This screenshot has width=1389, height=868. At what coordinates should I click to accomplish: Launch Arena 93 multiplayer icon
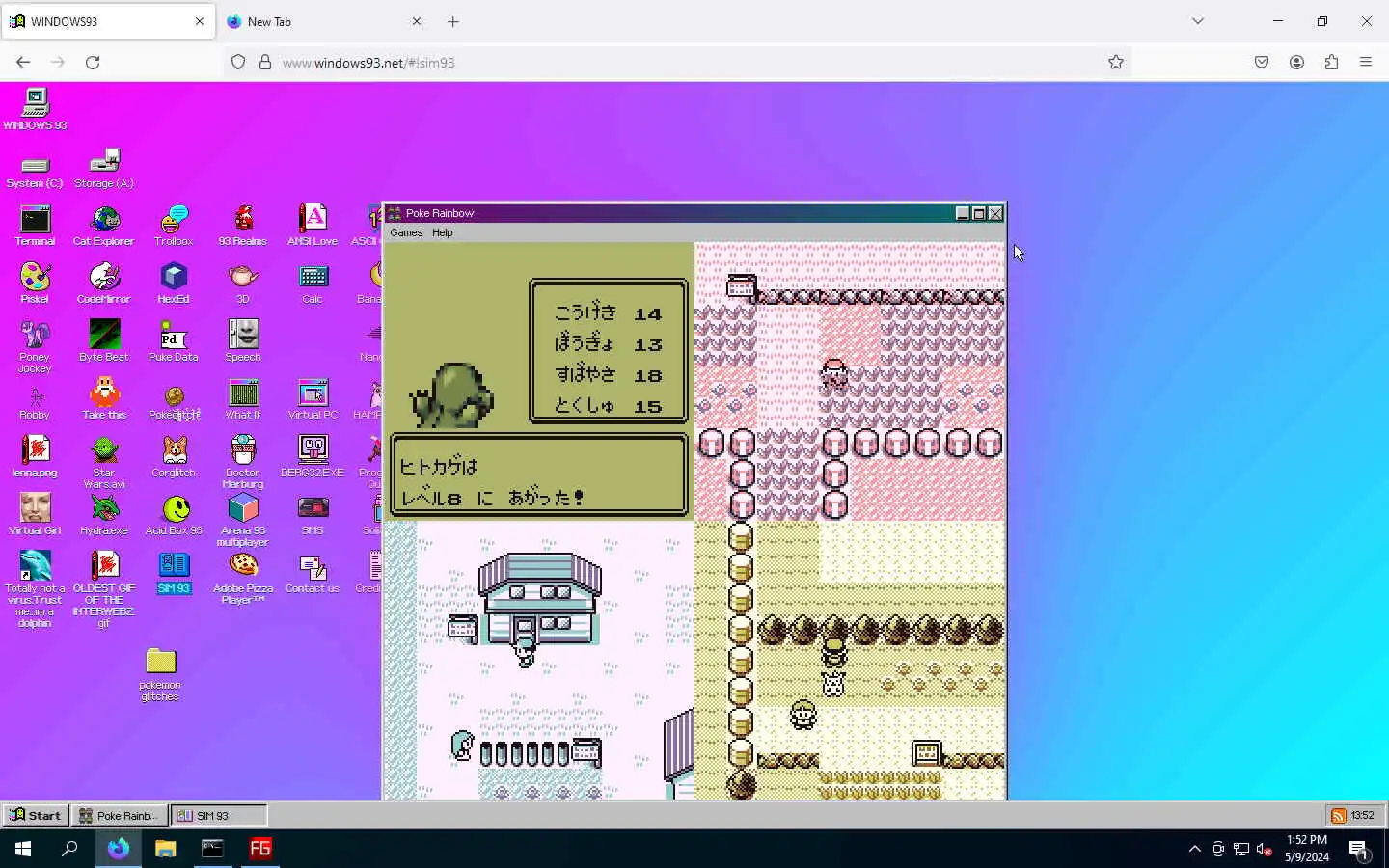tap(243, 521)
